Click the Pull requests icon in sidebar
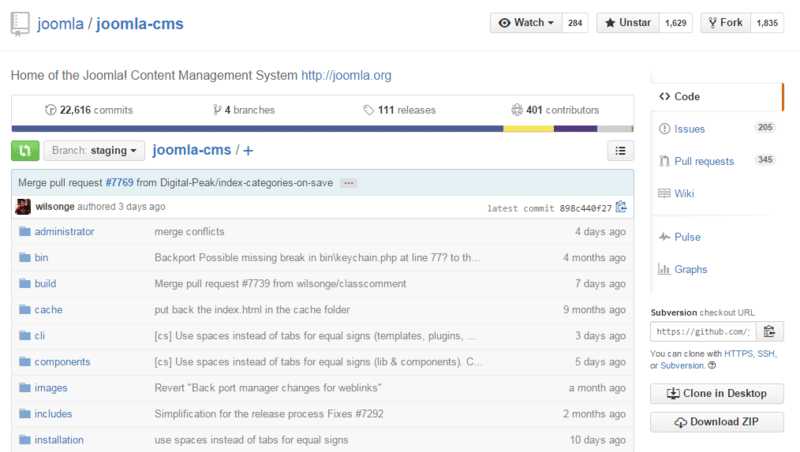This screenshot has width=800, height=452. (664, 161)
